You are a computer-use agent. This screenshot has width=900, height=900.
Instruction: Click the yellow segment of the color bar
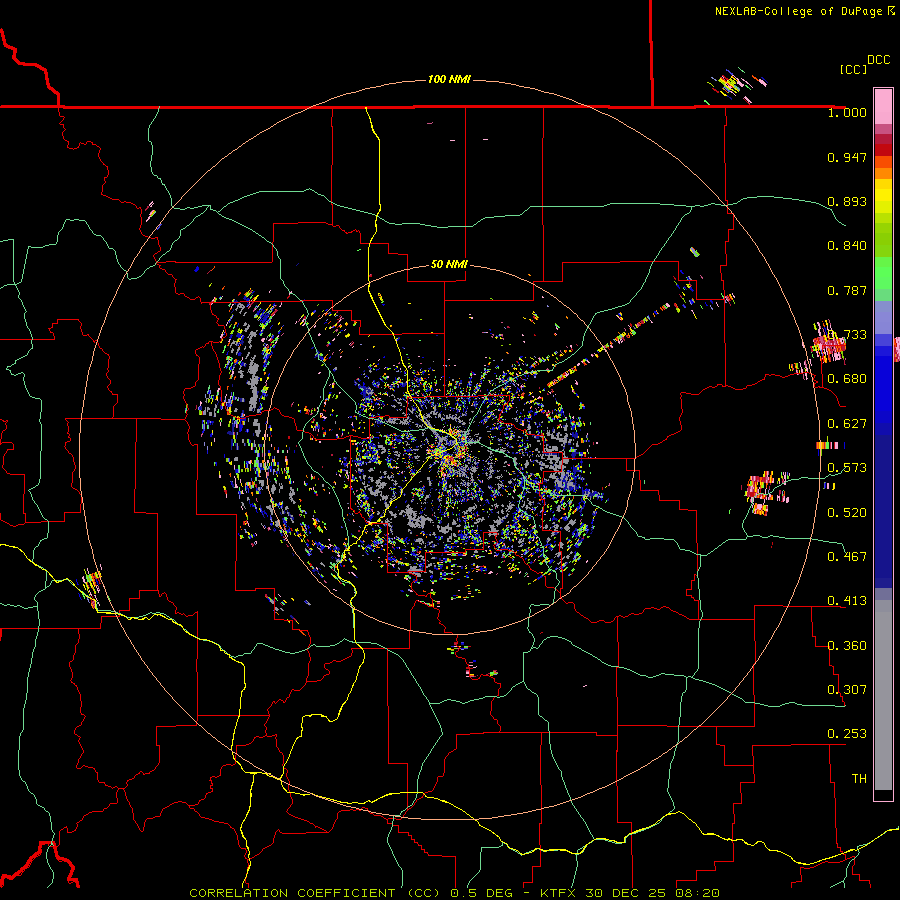click(883, 196)
